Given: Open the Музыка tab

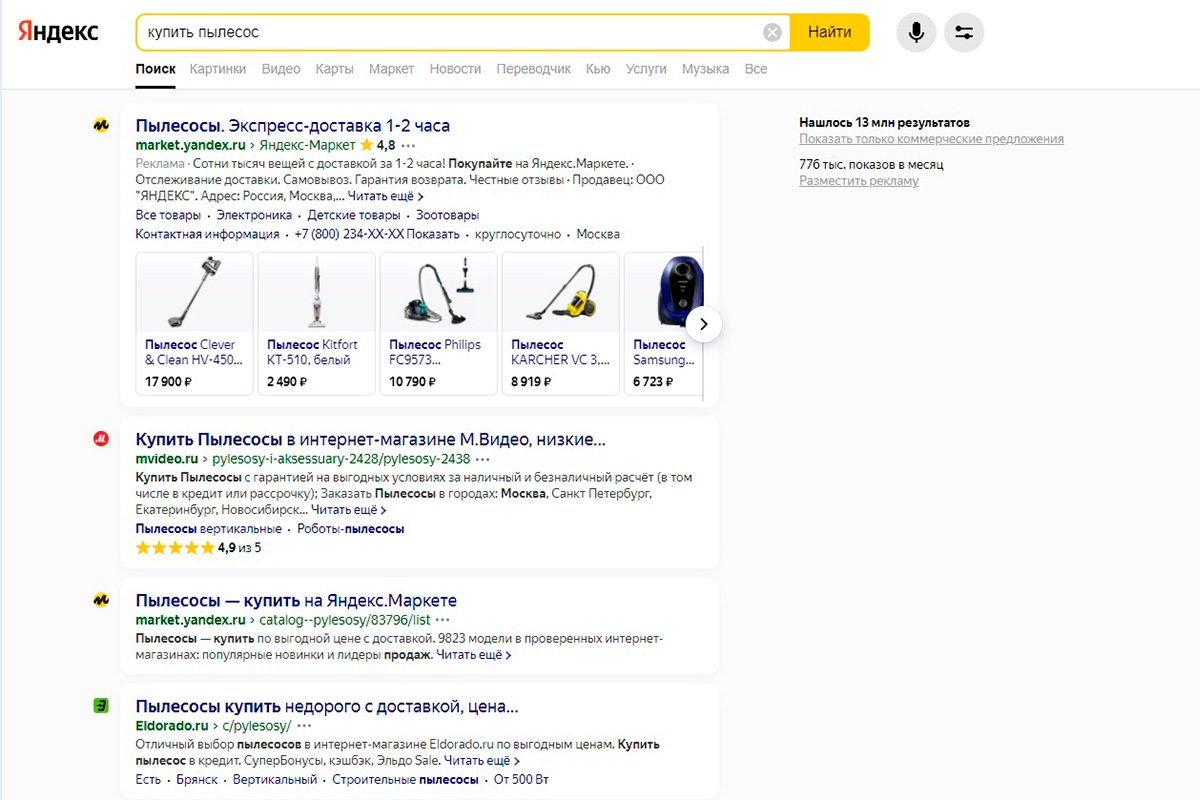Looking at the screenshot, I should (x=705, y=69).
